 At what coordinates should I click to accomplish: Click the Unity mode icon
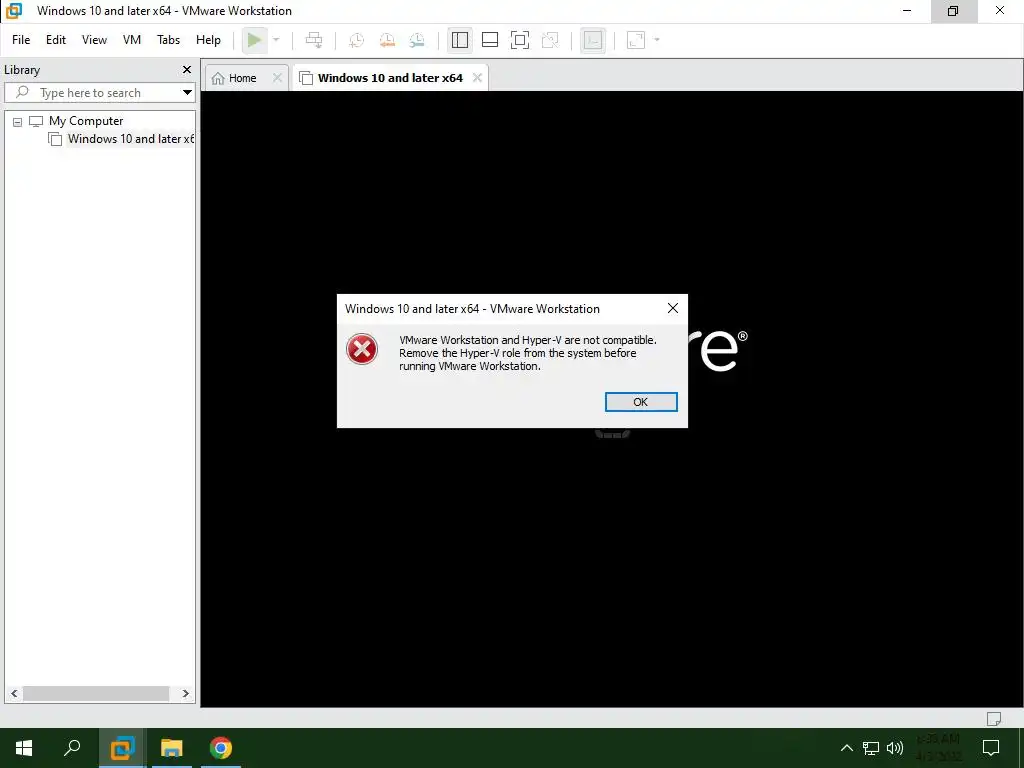551,40
